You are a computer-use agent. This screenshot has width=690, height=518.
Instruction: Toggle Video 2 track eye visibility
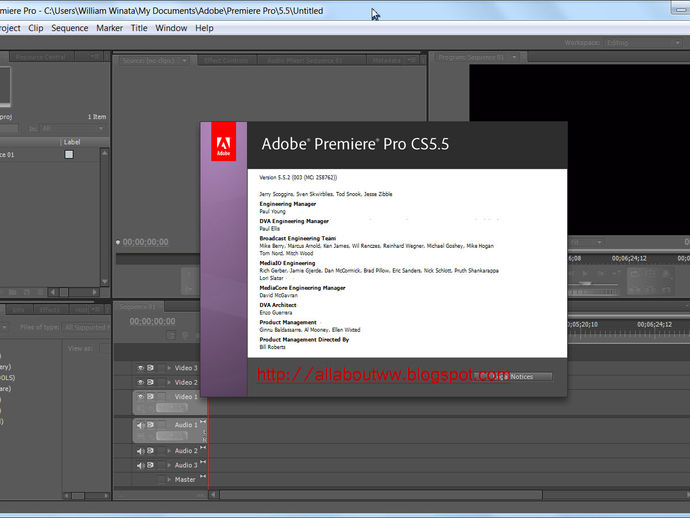pos(140,382)
